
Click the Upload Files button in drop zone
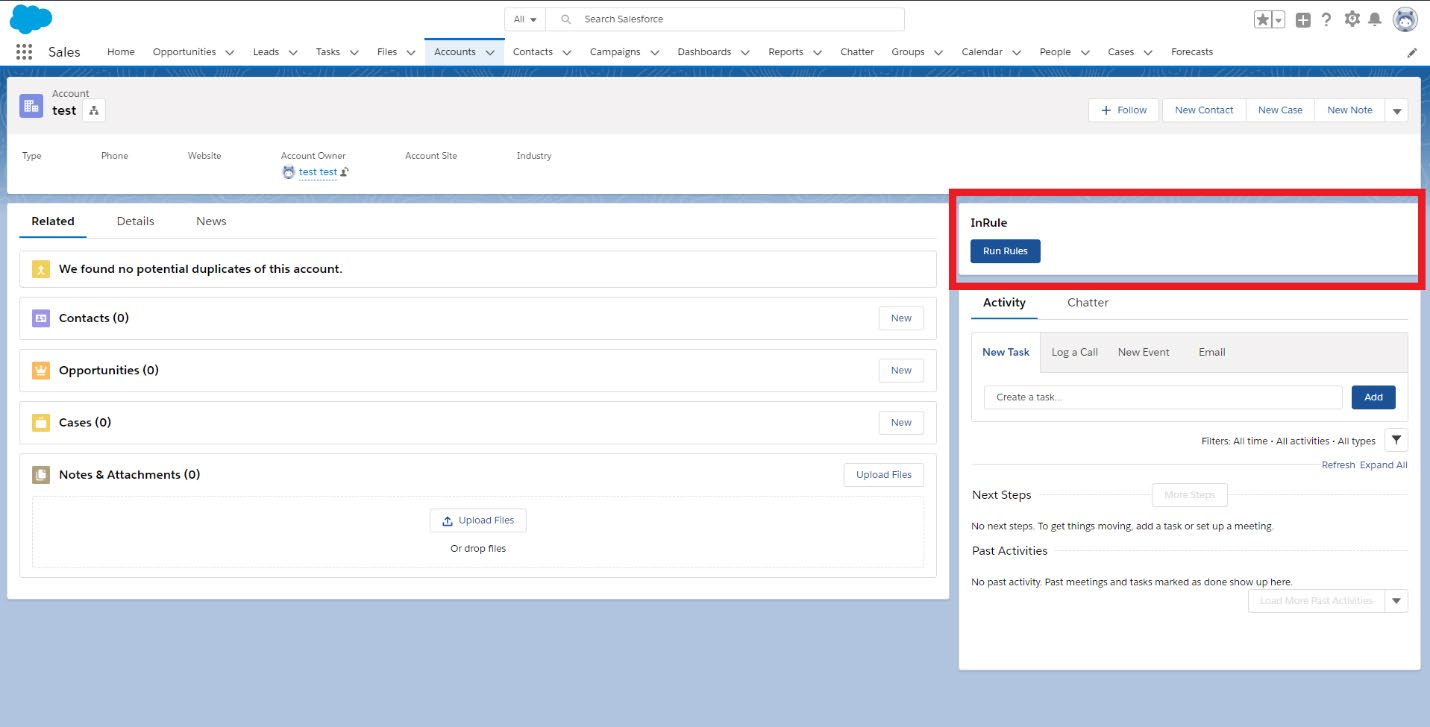[478, 520]
